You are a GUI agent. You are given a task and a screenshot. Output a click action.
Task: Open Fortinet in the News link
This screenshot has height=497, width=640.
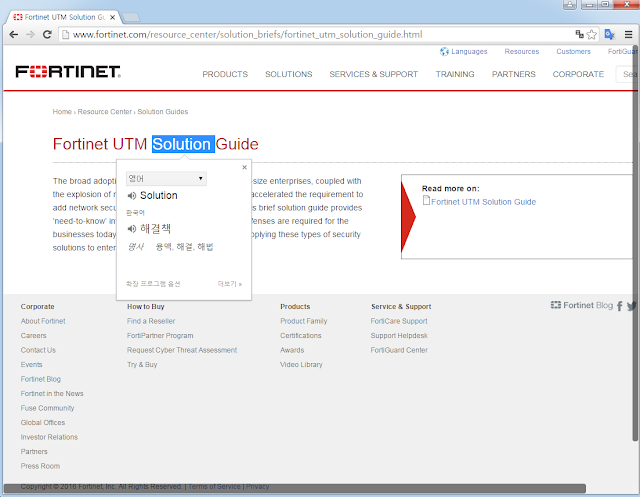pyautogui.click(x=52, y=394)
